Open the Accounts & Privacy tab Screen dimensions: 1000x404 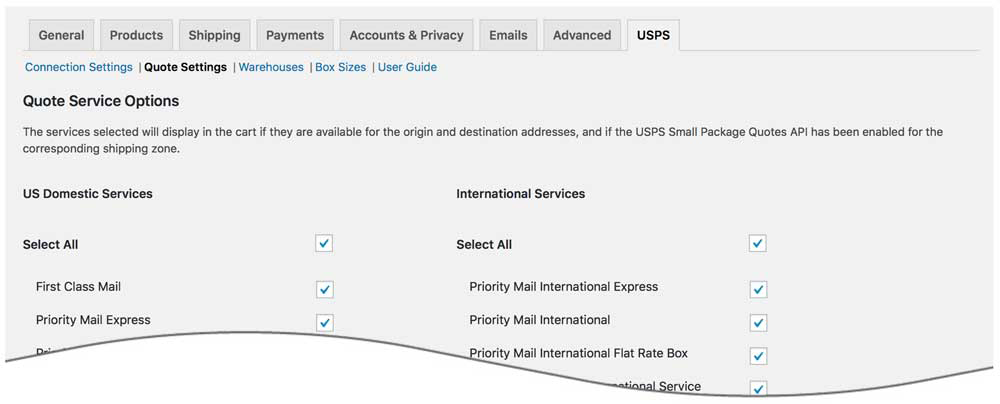pos(406,35)
